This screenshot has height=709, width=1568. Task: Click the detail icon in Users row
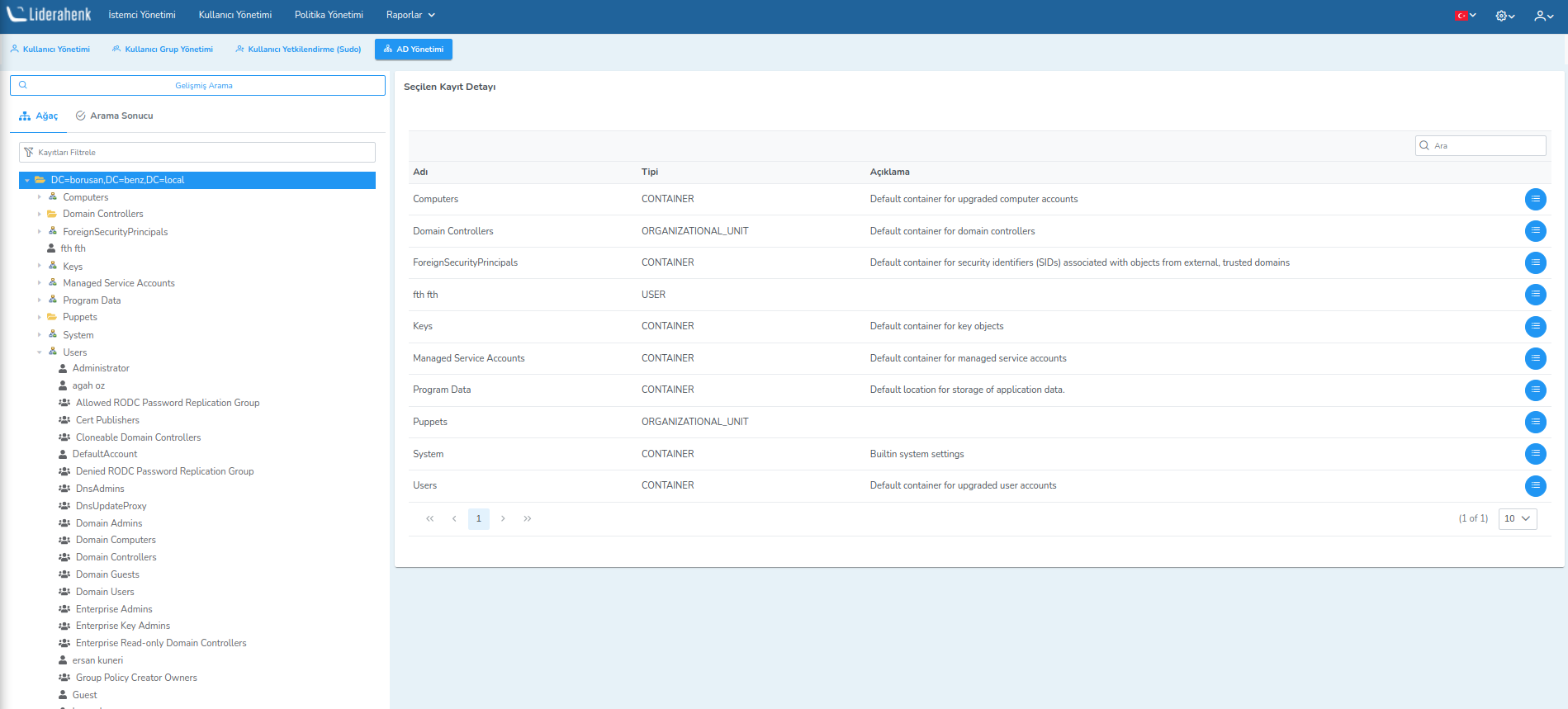click(1535, 486)
